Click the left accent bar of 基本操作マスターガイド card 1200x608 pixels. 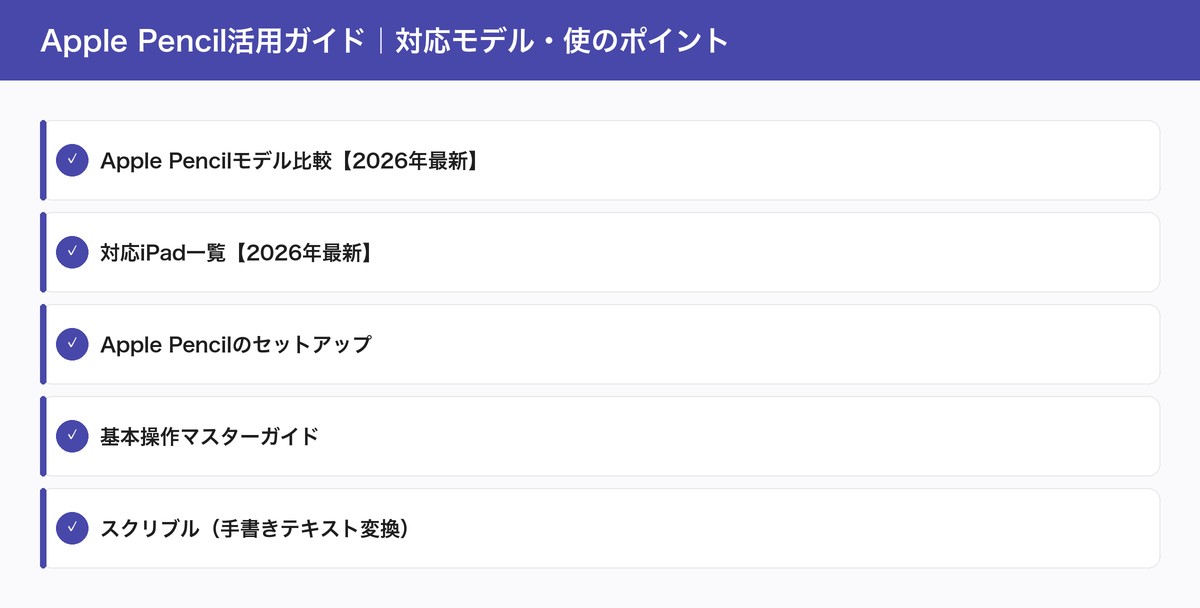[43, 436]
